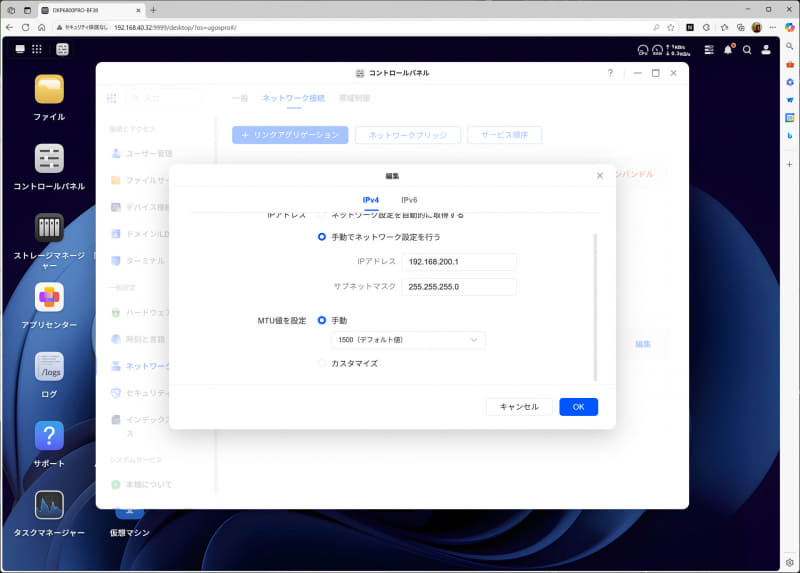Click the NAS desktop view icon in top bar
The height and width of the screenshot is (573, 800).
pyautogui.click(x=20, y=49)
